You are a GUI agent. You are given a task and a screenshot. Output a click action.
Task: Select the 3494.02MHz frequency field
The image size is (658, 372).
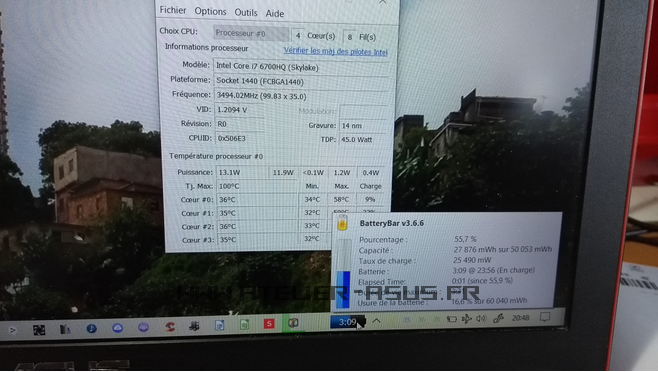tap(300, 96)
